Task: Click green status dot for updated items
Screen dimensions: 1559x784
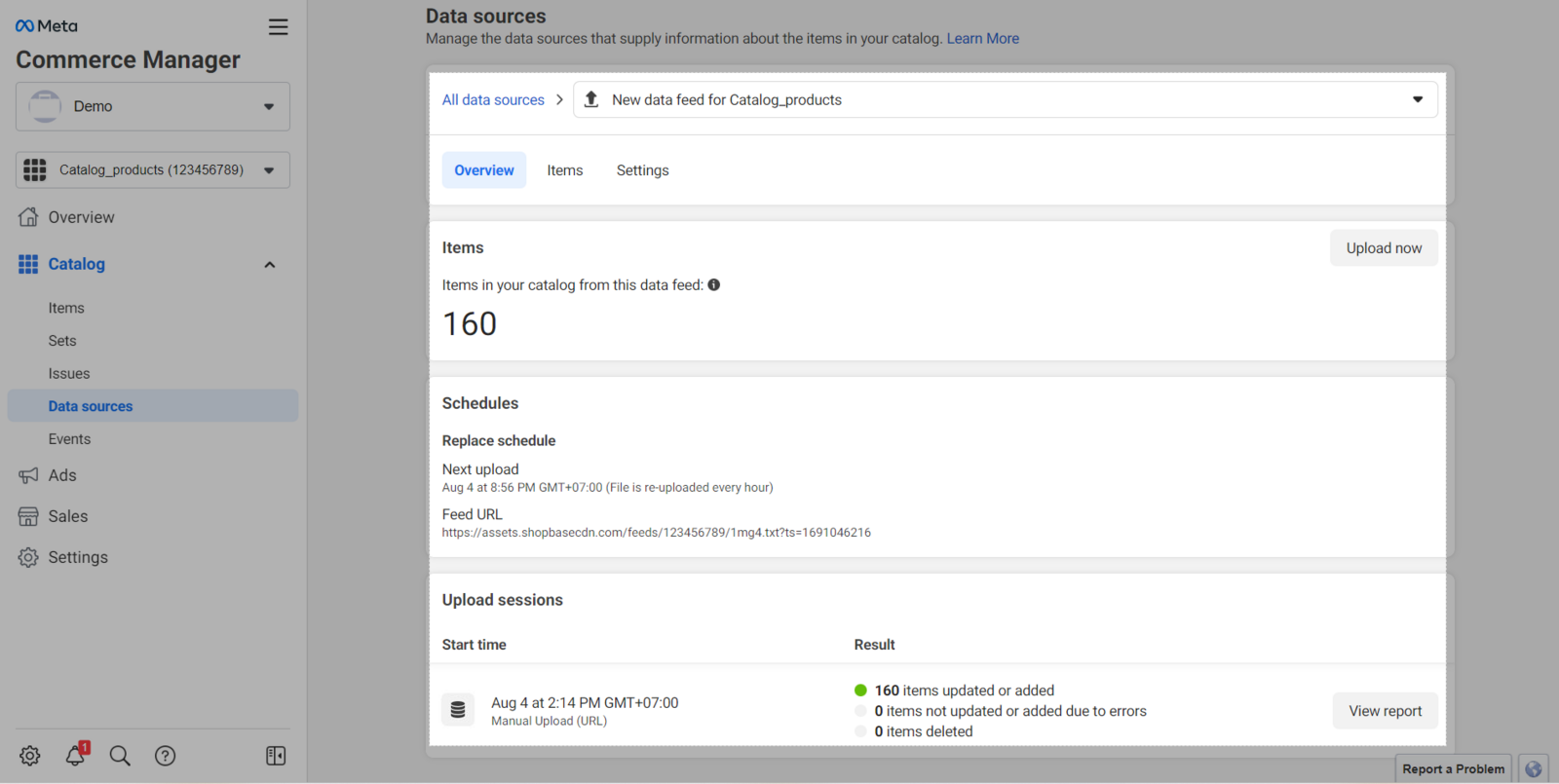Action: pos(860,691)
